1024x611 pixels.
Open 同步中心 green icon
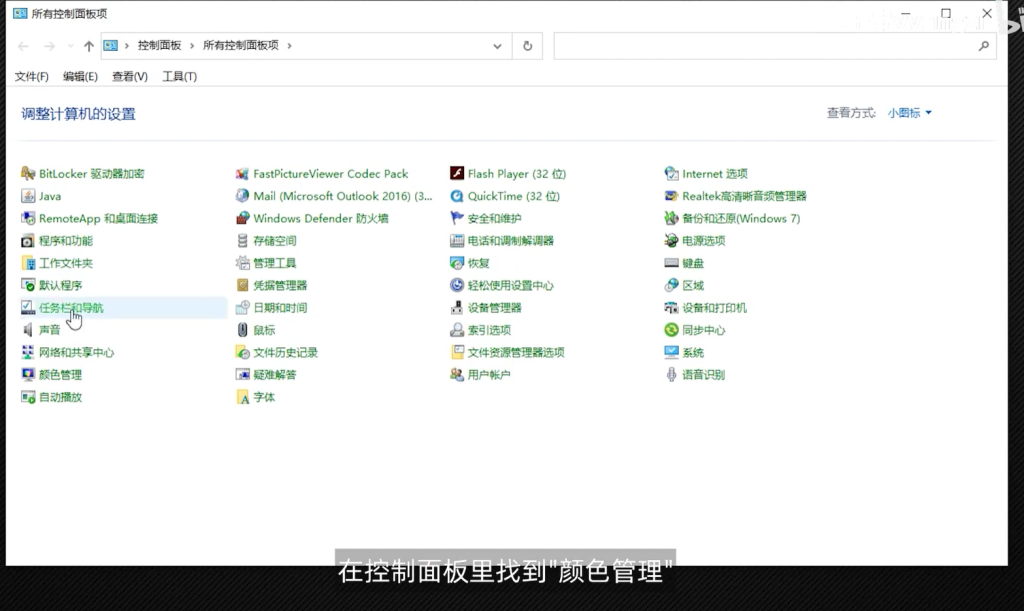point(671,330)
